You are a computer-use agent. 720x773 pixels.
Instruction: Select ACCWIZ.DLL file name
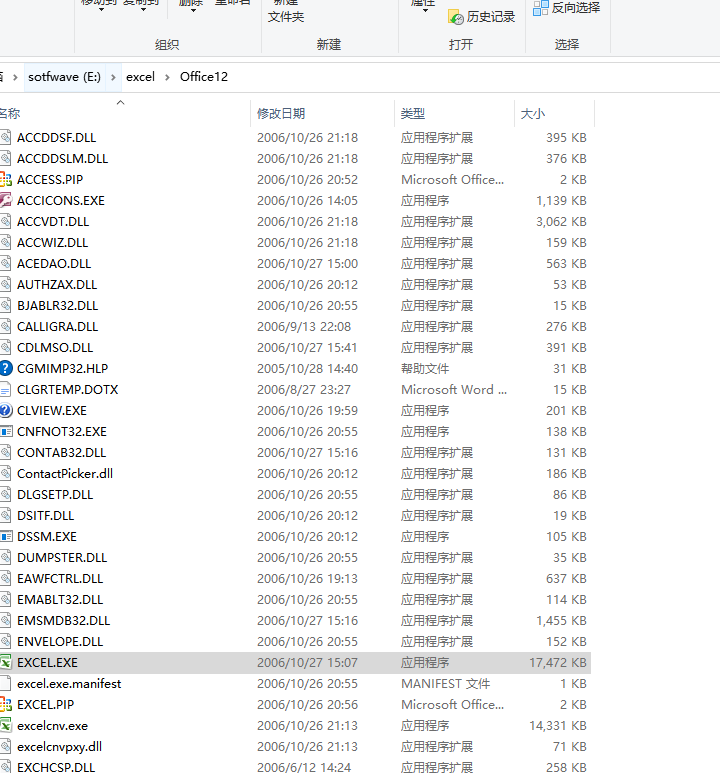[x=53, y=243]
